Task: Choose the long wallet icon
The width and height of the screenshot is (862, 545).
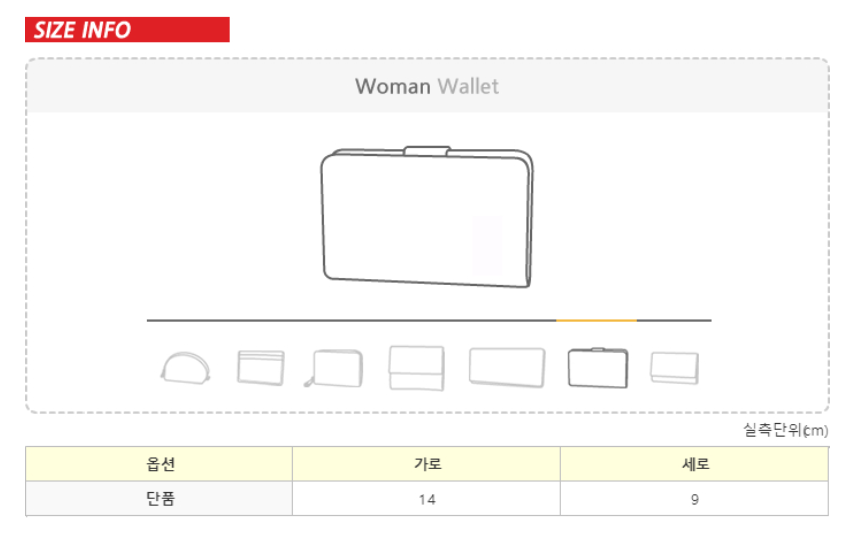Action: pos(507,367)
